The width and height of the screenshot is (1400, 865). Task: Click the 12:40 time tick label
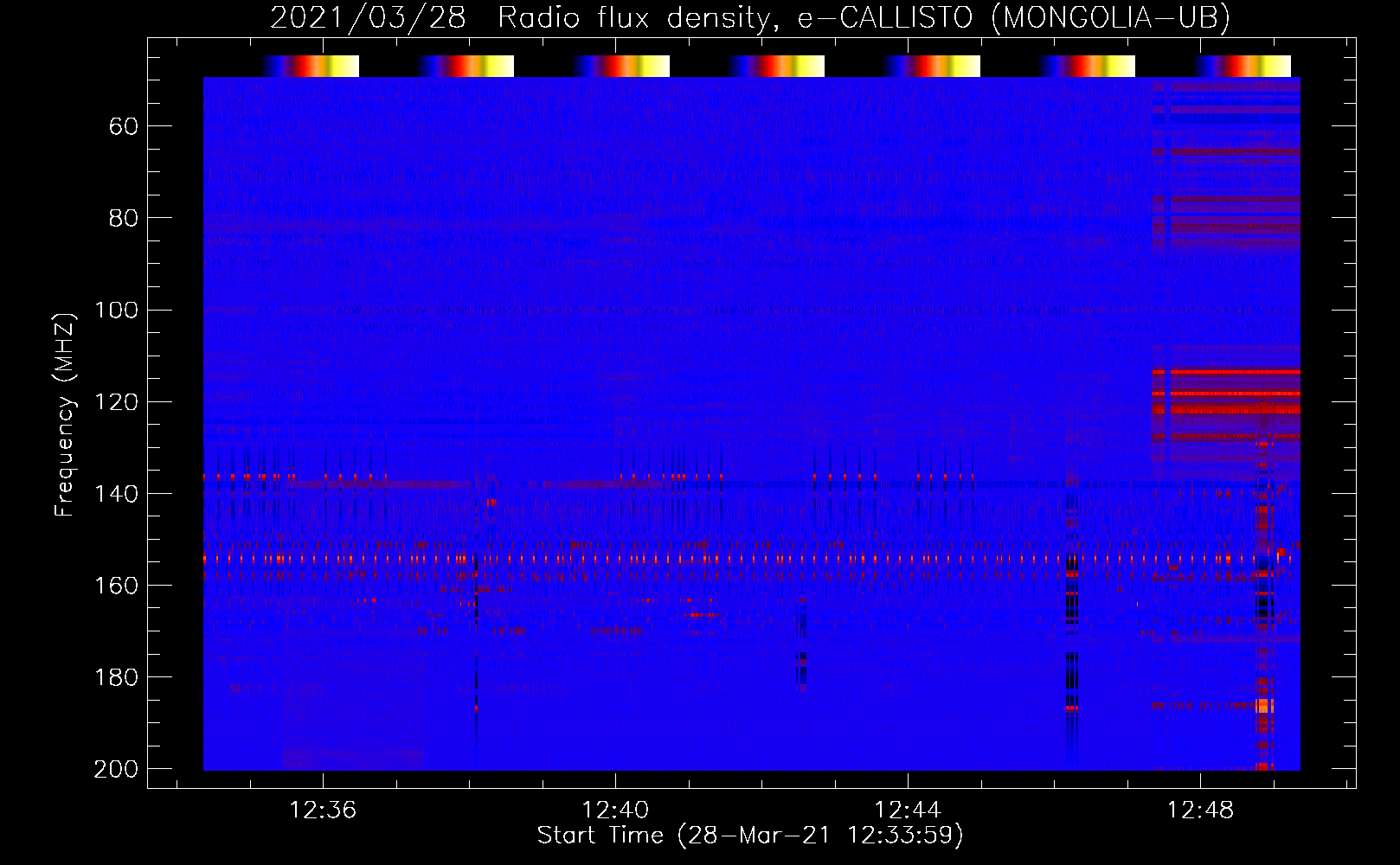[615, 811]
